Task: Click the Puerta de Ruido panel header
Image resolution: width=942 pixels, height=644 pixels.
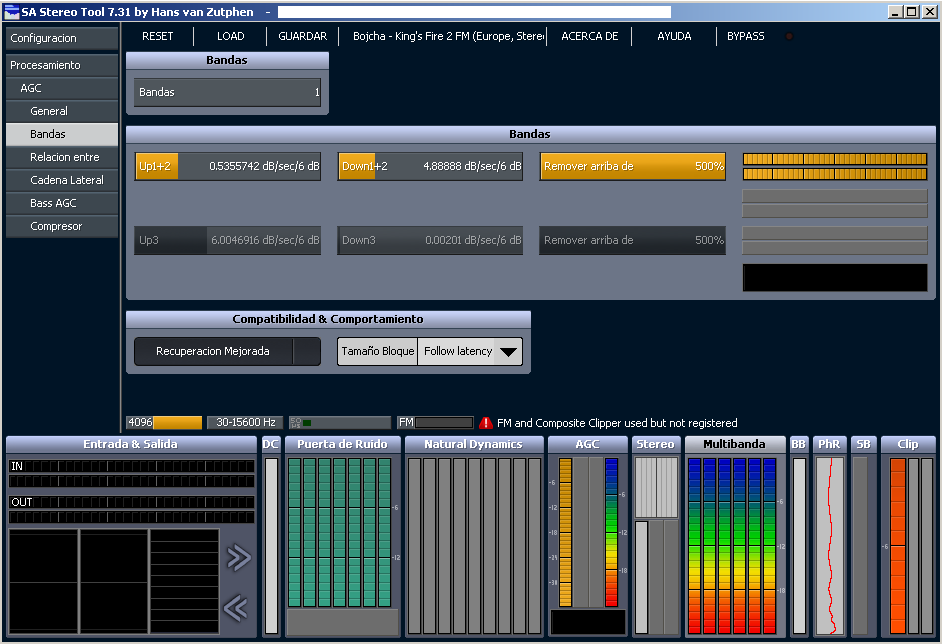Action: 342,444
